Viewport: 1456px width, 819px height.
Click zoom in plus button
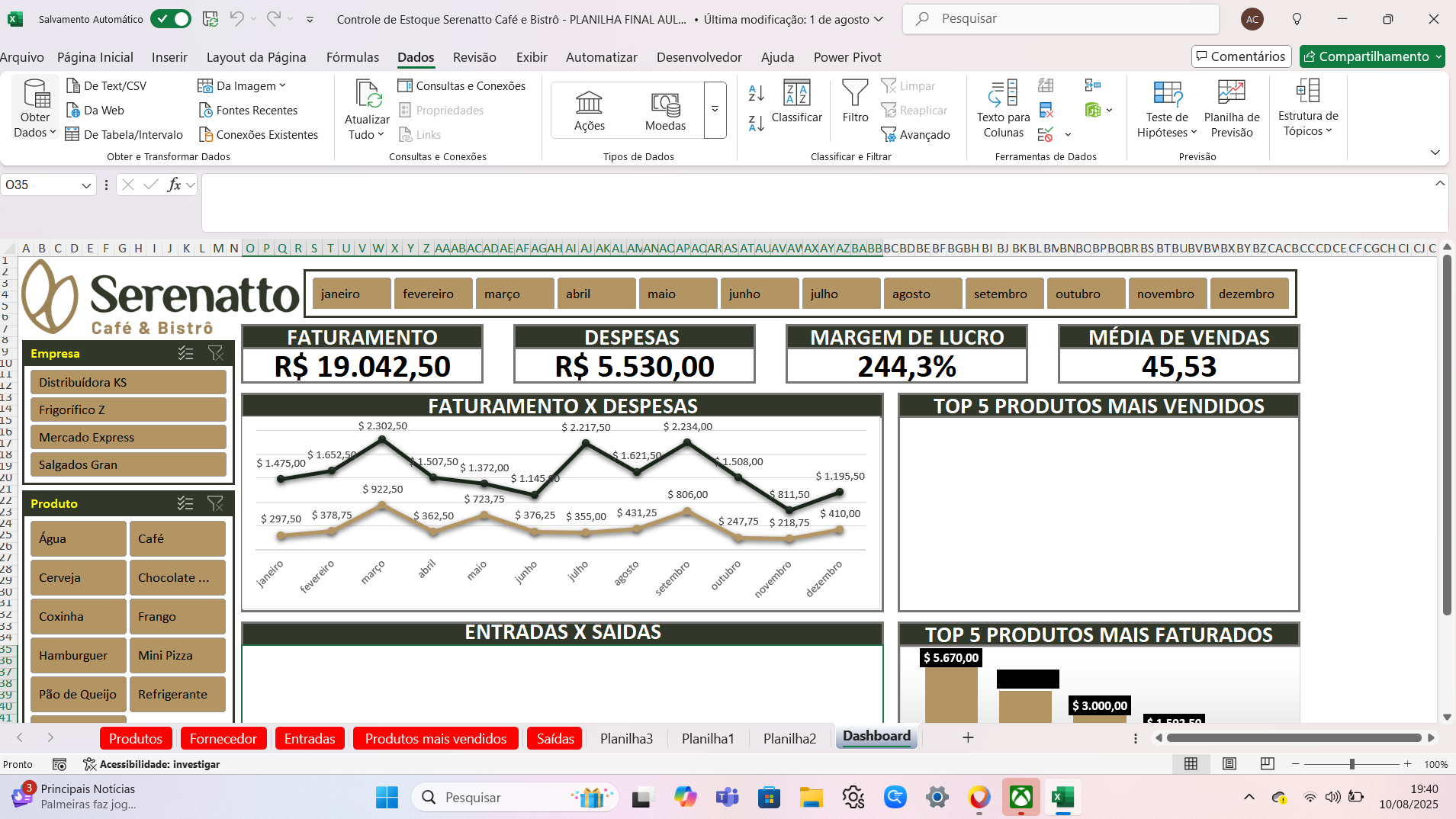click(x=1407, y=763)
